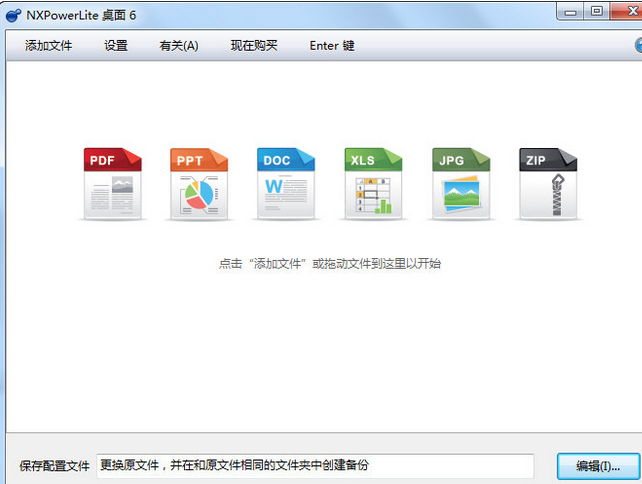Close the NXPowerLite window
This screenshot has height=484, width=642.
coord(628,11)
